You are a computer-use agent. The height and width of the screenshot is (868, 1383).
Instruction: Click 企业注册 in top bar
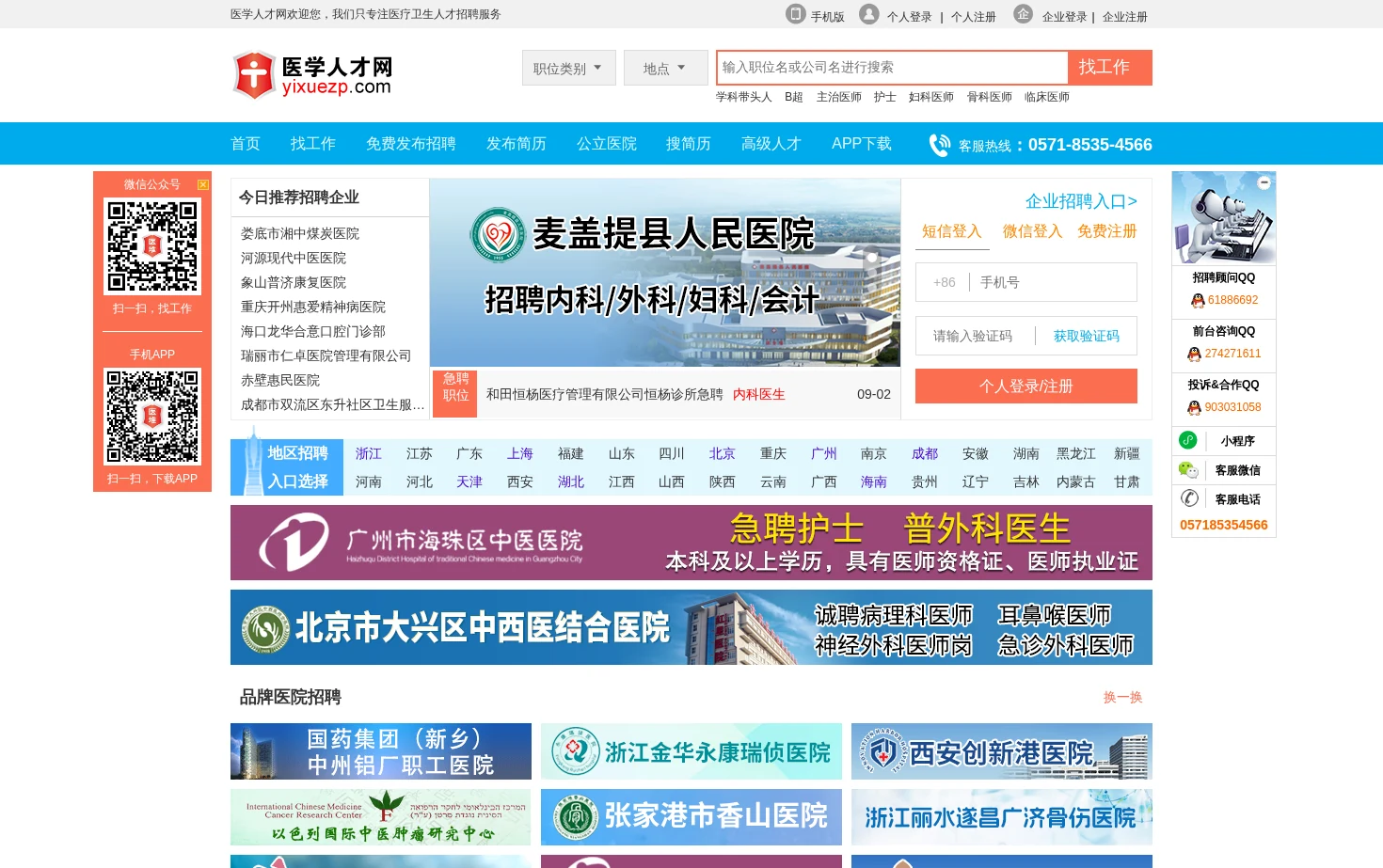(x=1125, y=17)
